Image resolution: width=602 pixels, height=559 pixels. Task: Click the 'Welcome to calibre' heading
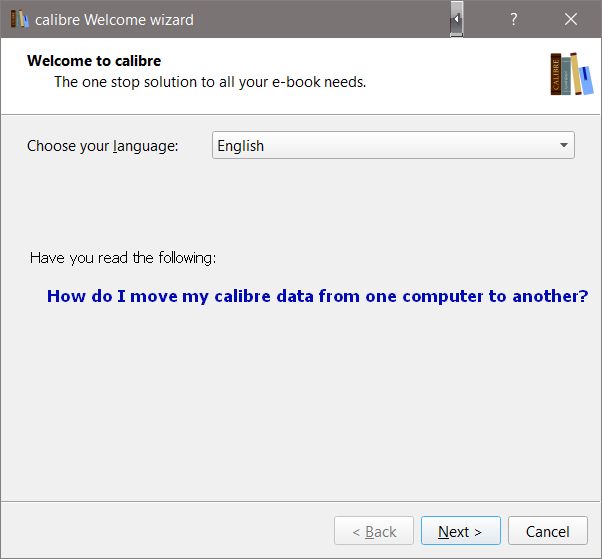(94, 61)
